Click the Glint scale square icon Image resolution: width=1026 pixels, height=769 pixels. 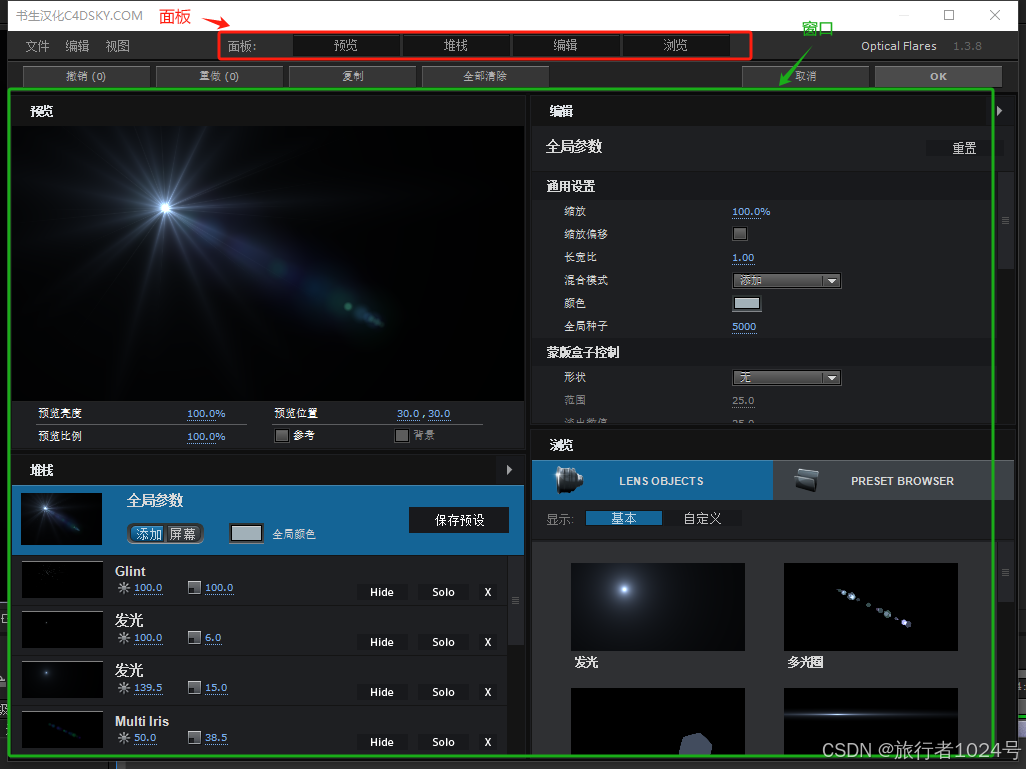point(194,588)
